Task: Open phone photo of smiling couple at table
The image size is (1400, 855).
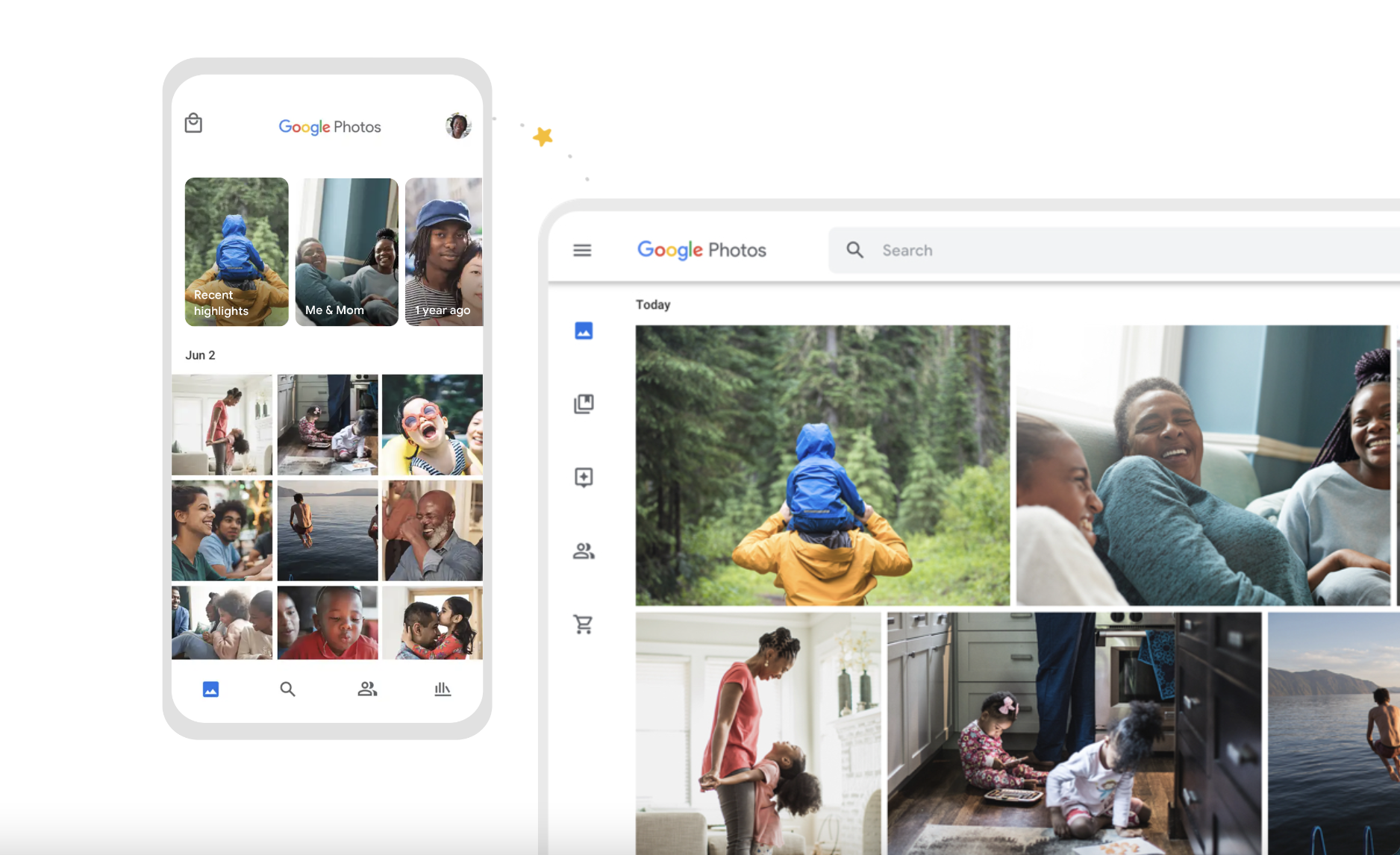Action: [x=222, y=530]
